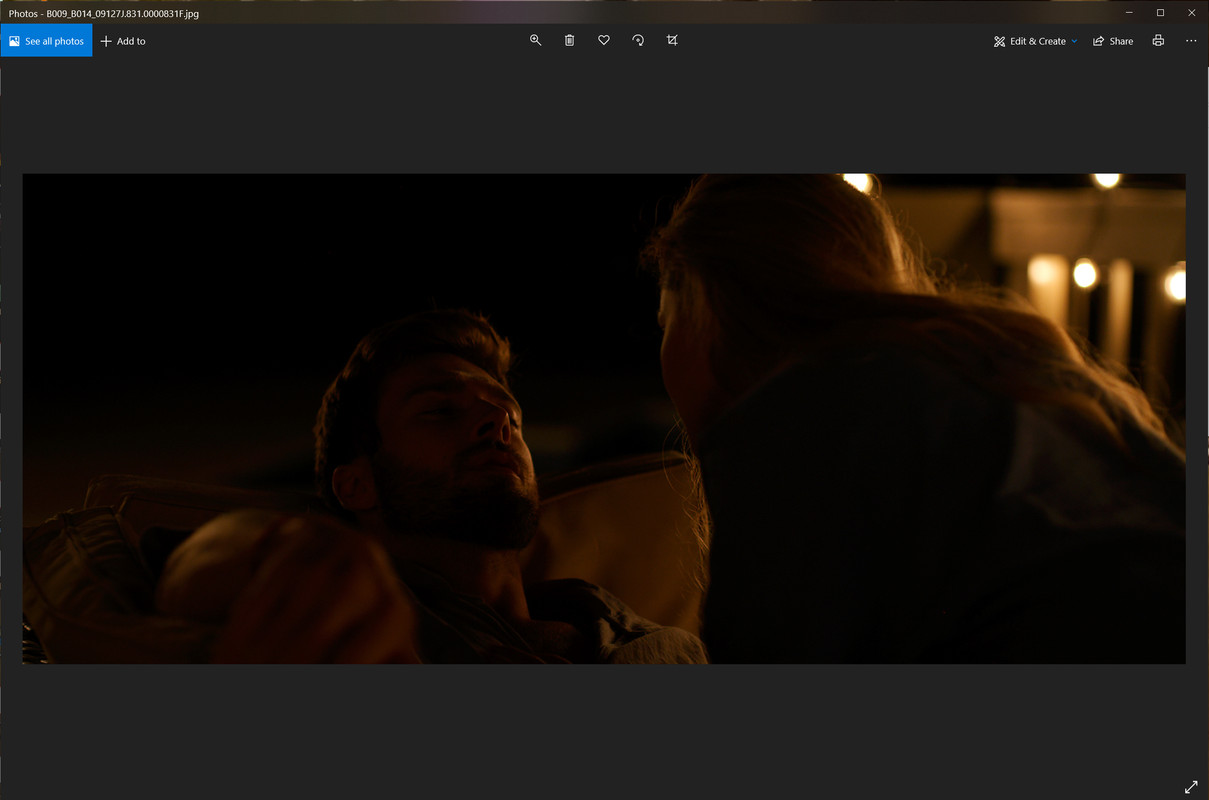Select the Crop tool icon

pos(672,40)
